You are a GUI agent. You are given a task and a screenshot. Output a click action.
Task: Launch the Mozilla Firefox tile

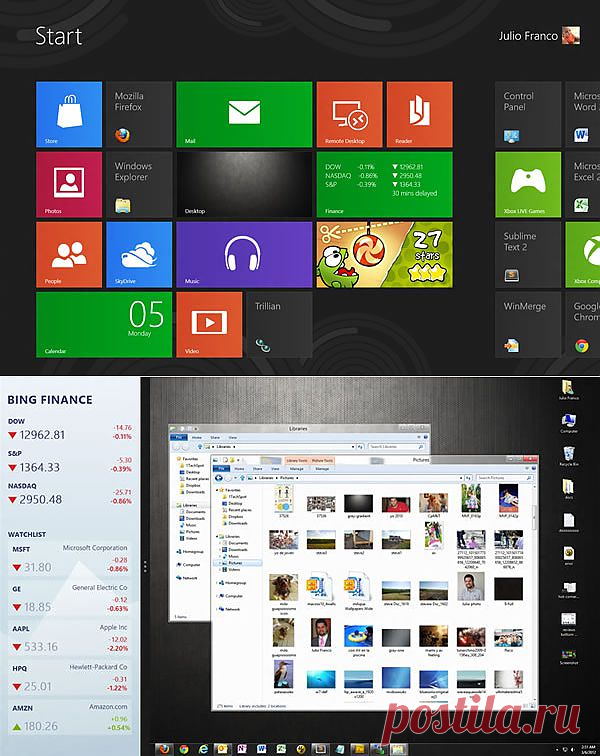(139, 114)
